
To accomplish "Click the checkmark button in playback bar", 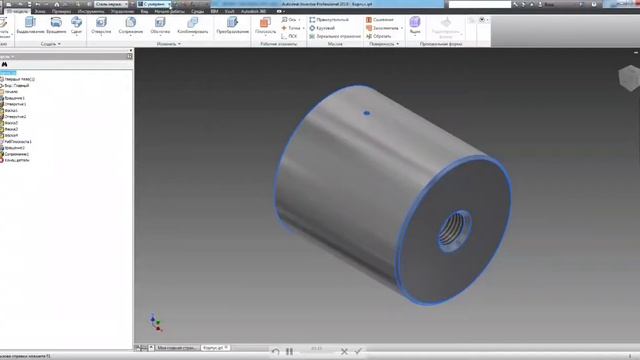I will click(x=358, y=351).
